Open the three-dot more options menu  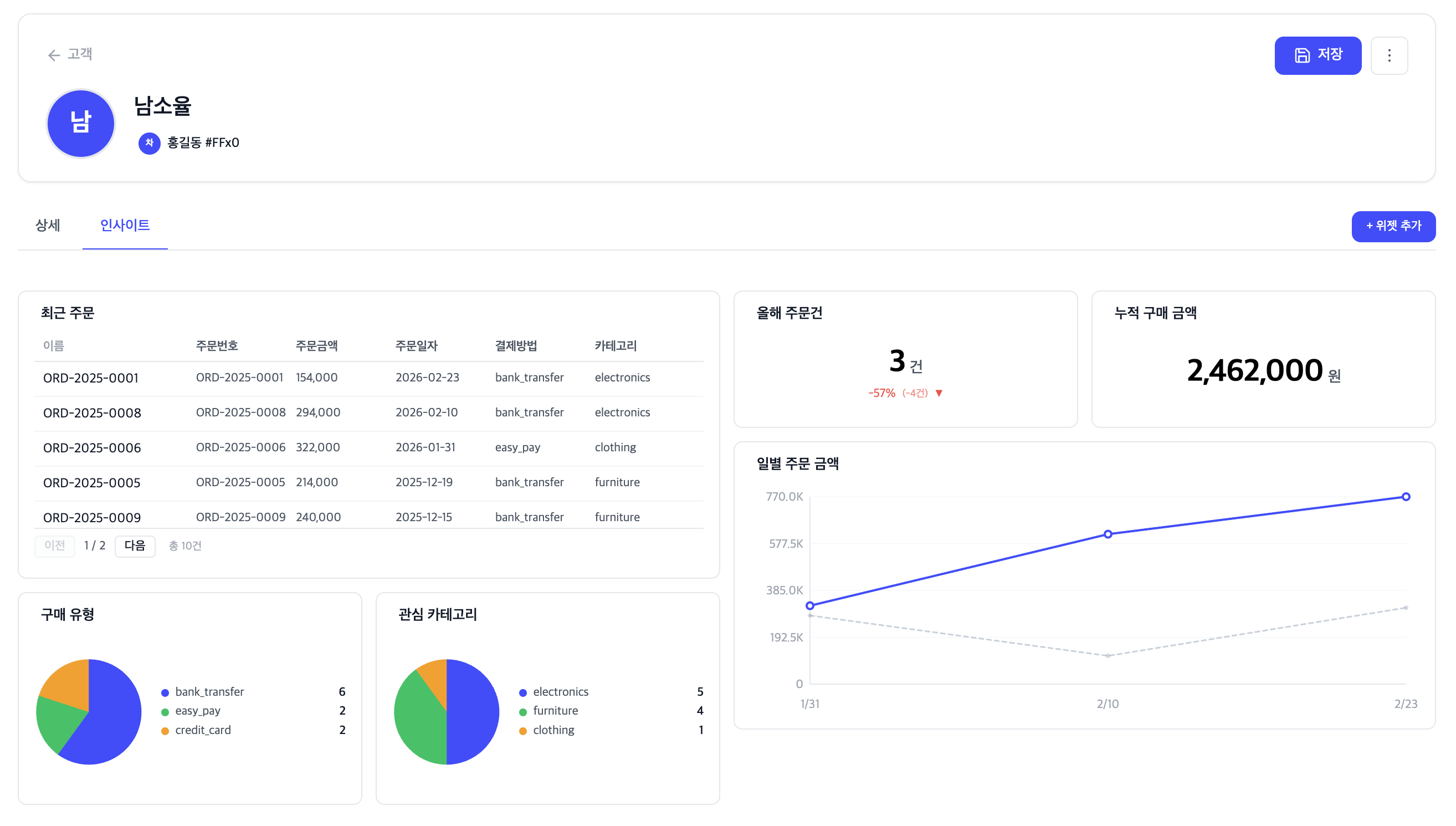coord(1389,55)
